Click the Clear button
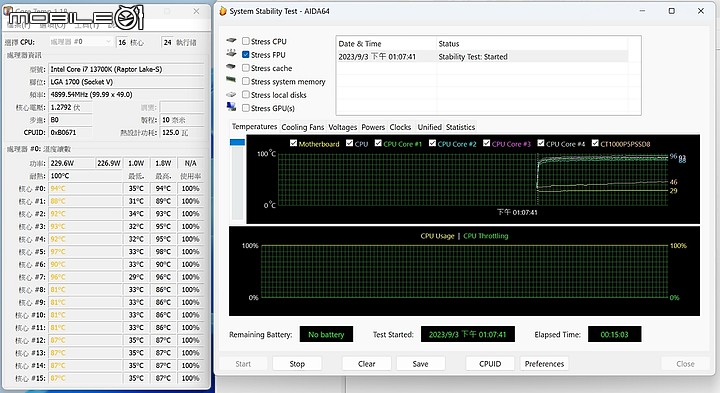720x393 pixels. click(366, 364)
